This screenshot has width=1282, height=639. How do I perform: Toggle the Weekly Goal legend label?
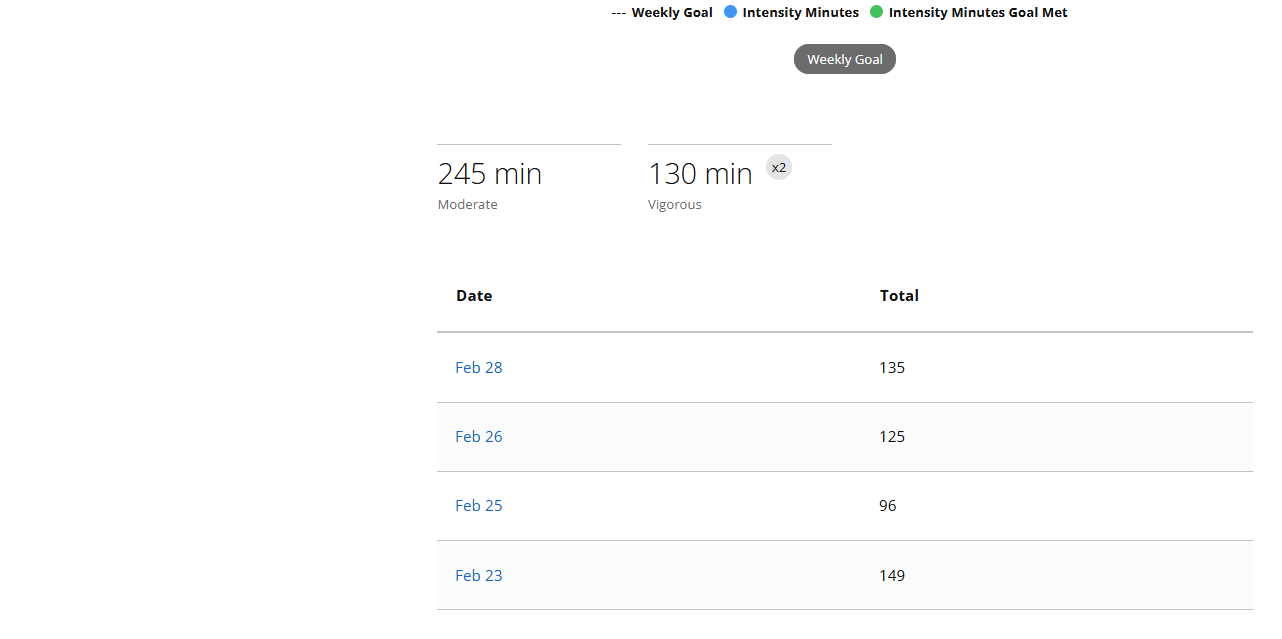(x=671, y=13)
